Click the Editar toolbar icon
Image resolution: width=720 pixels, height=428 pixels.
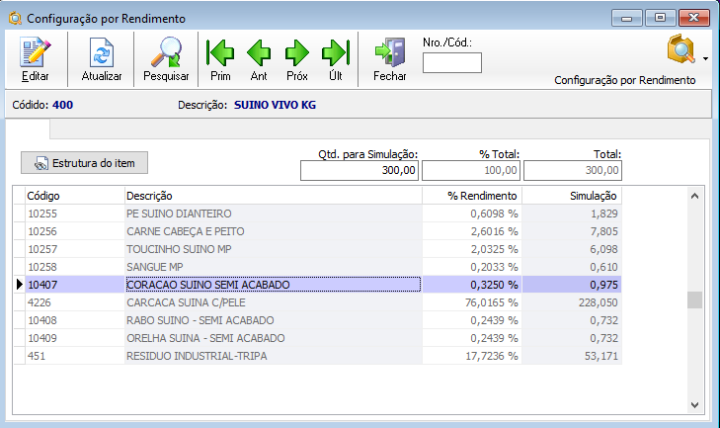(x=35, y=58)
